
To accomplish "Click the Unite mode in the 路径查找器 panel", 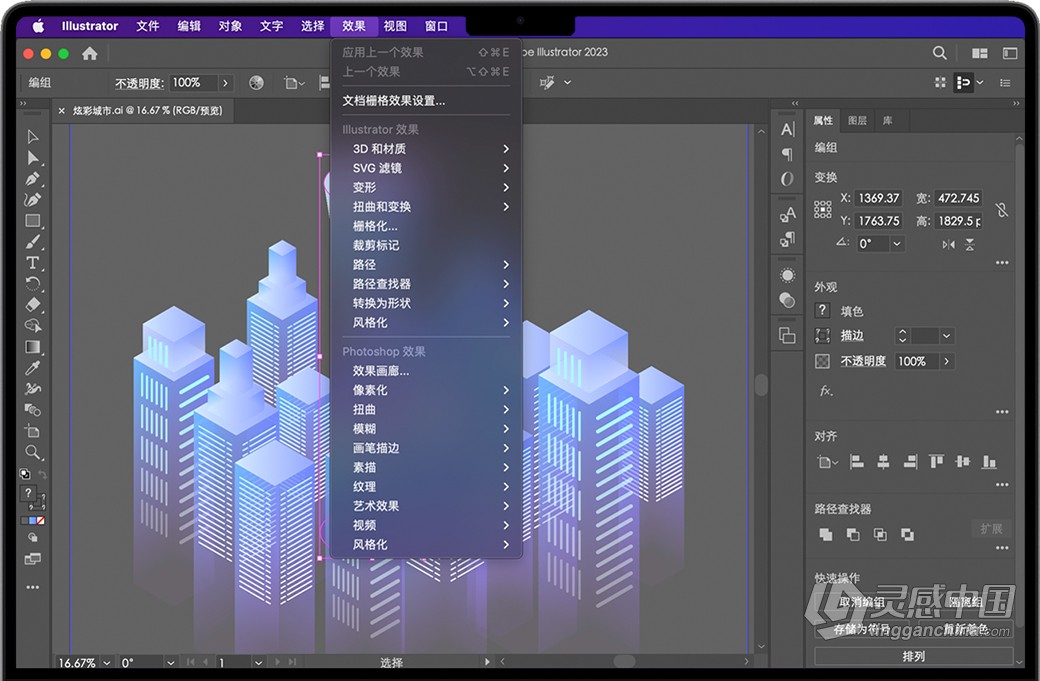I will click(825, 534).
